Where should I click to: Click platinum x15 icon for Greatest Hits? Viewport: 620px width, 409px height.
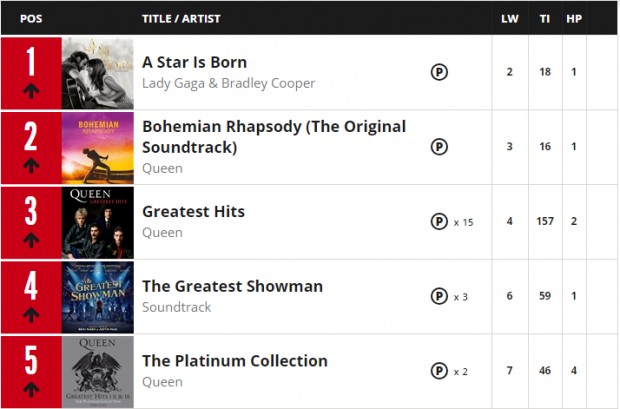click(x=439, y=221)
